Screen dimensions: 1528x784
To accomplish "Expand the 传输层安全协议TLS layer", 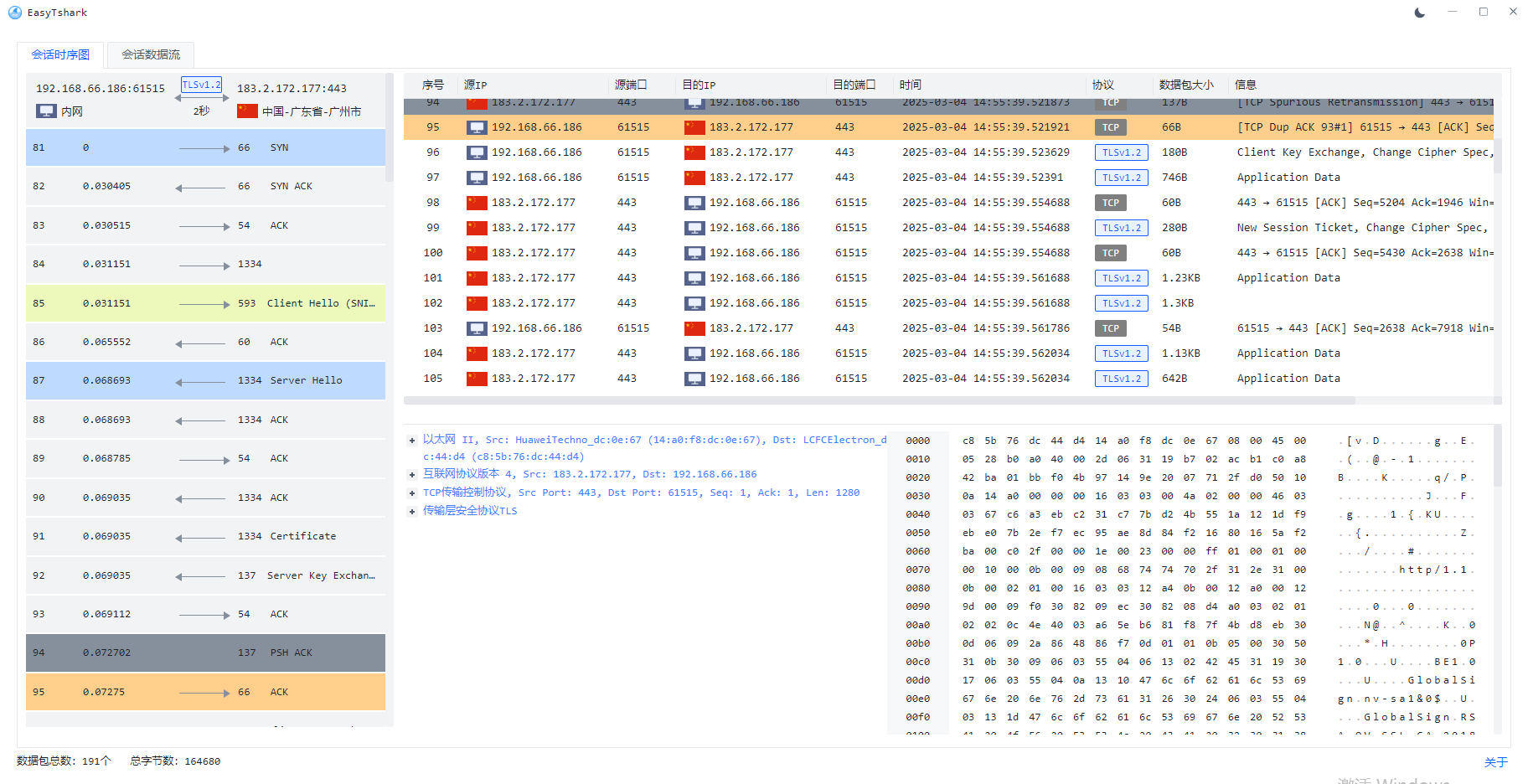I will point(412,512).
